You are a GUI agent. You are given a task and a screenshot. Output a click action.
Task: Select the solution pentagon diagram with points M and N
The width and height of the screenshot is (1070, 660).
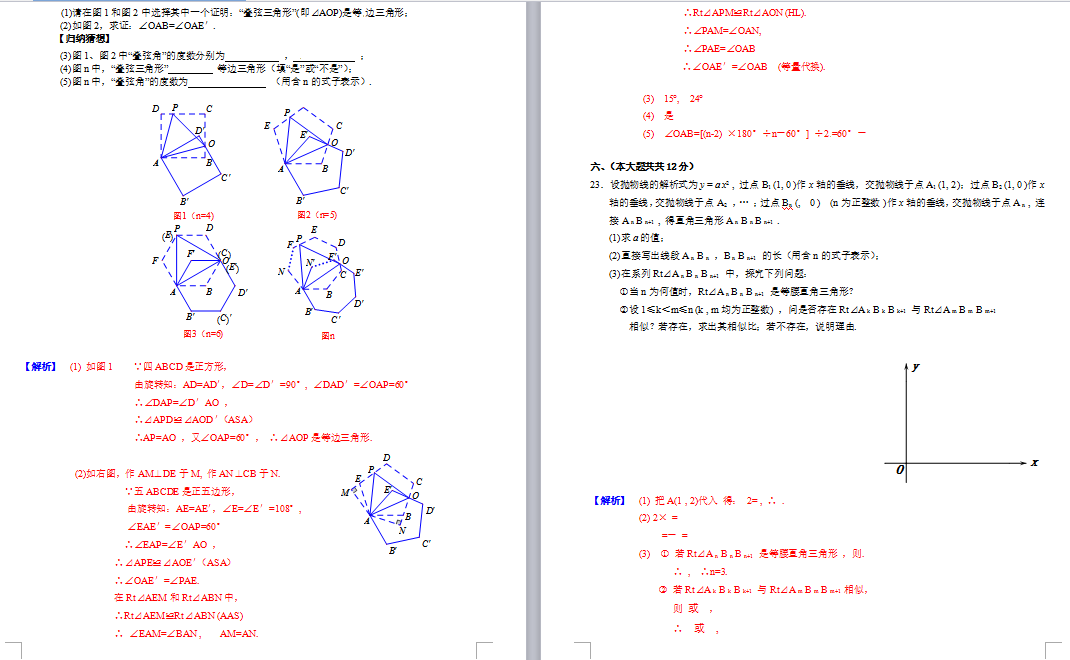pos(388,504)
